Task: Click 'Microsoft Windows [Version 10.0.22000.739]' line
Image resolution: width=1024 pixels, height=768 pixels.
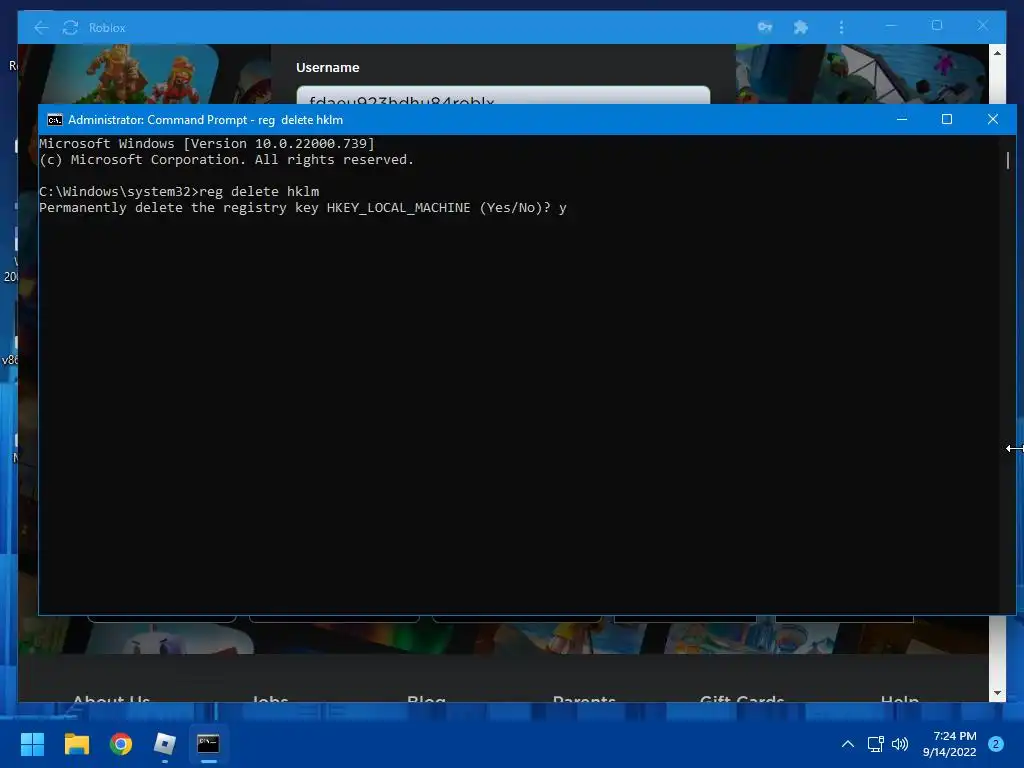Action: (206, 143)
